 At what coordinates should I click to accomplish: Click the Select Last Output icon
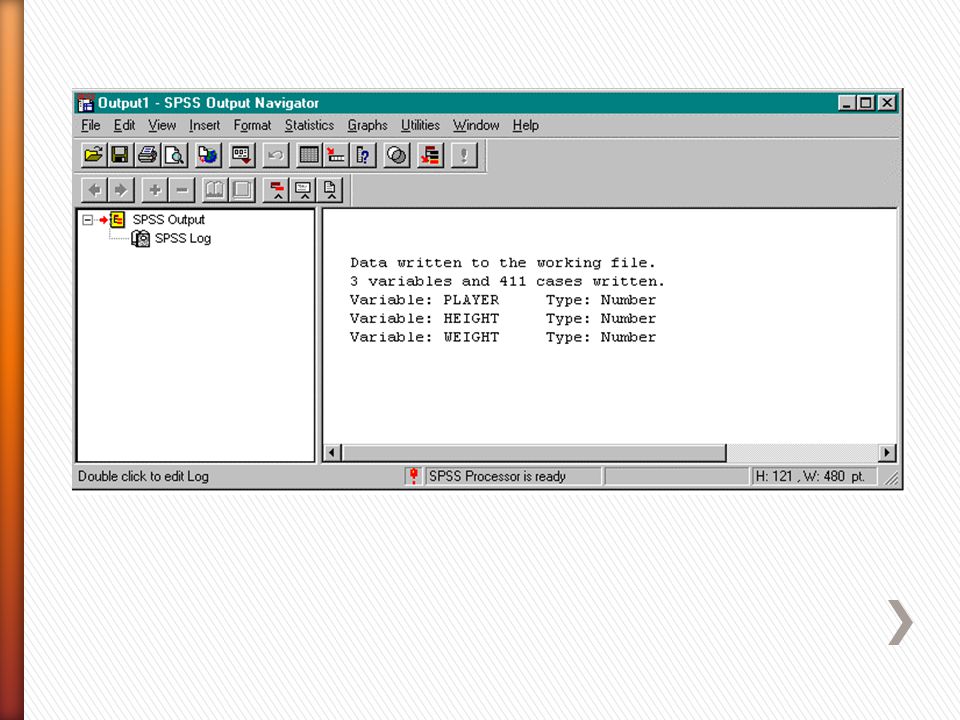[430, 155]
